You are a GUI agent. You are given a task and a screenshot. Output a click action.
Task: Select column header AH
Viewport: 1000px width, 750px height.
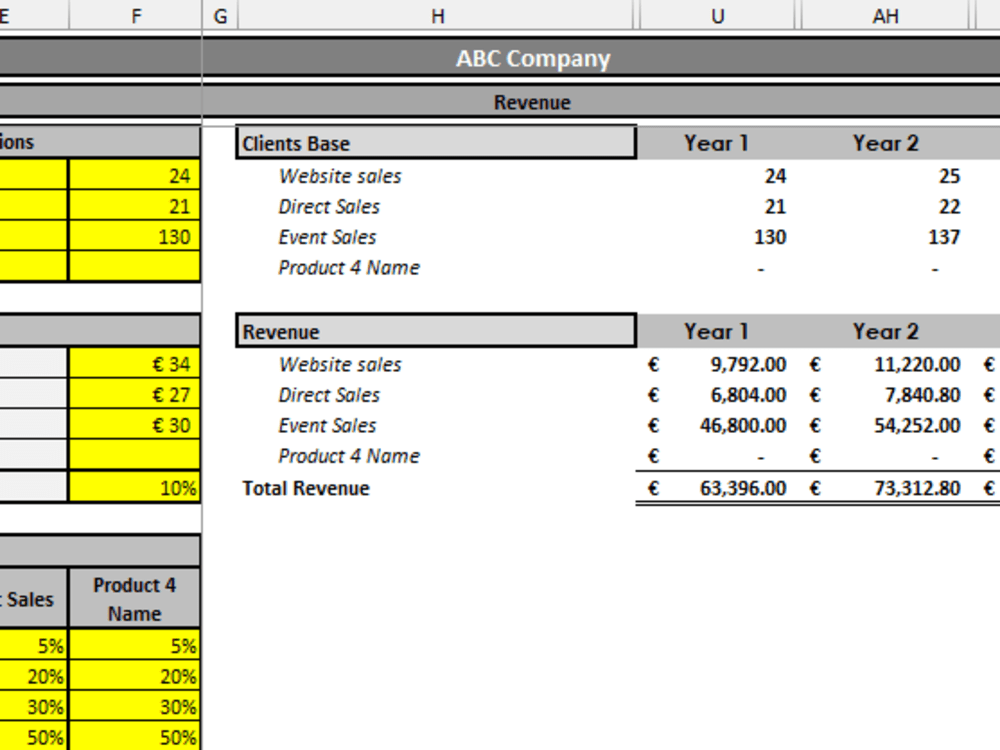(885, 15)
